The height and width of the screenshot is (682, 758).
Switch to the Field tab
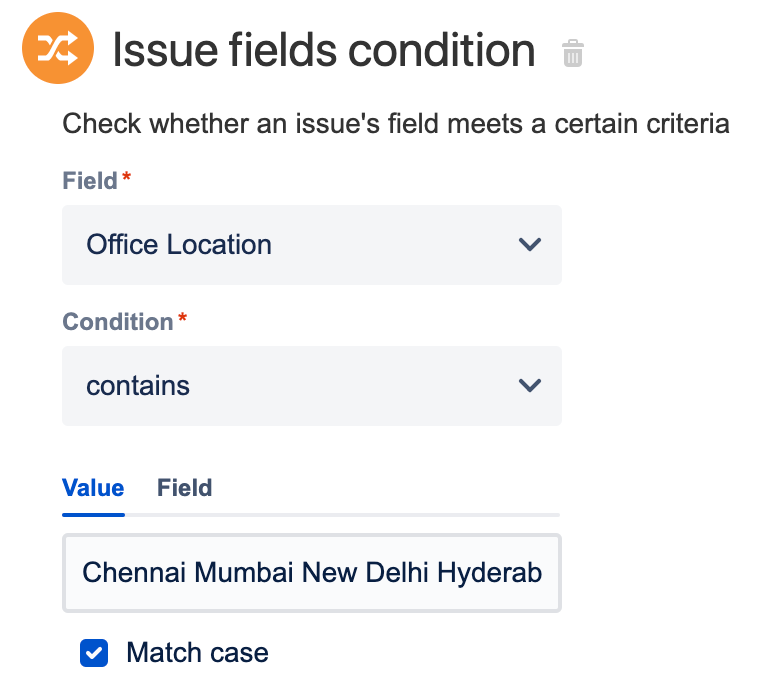point(185,488)
